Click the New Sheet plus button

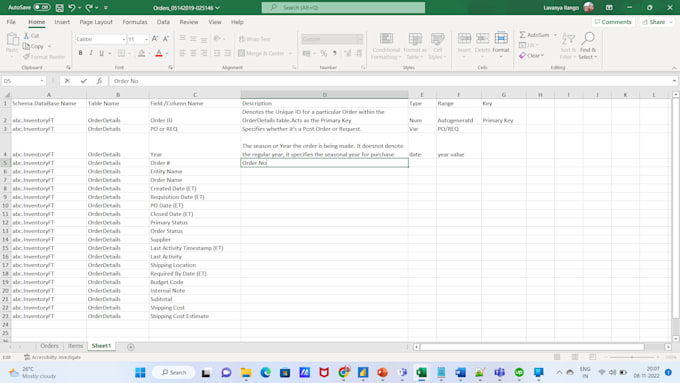[x=131, y=347]
